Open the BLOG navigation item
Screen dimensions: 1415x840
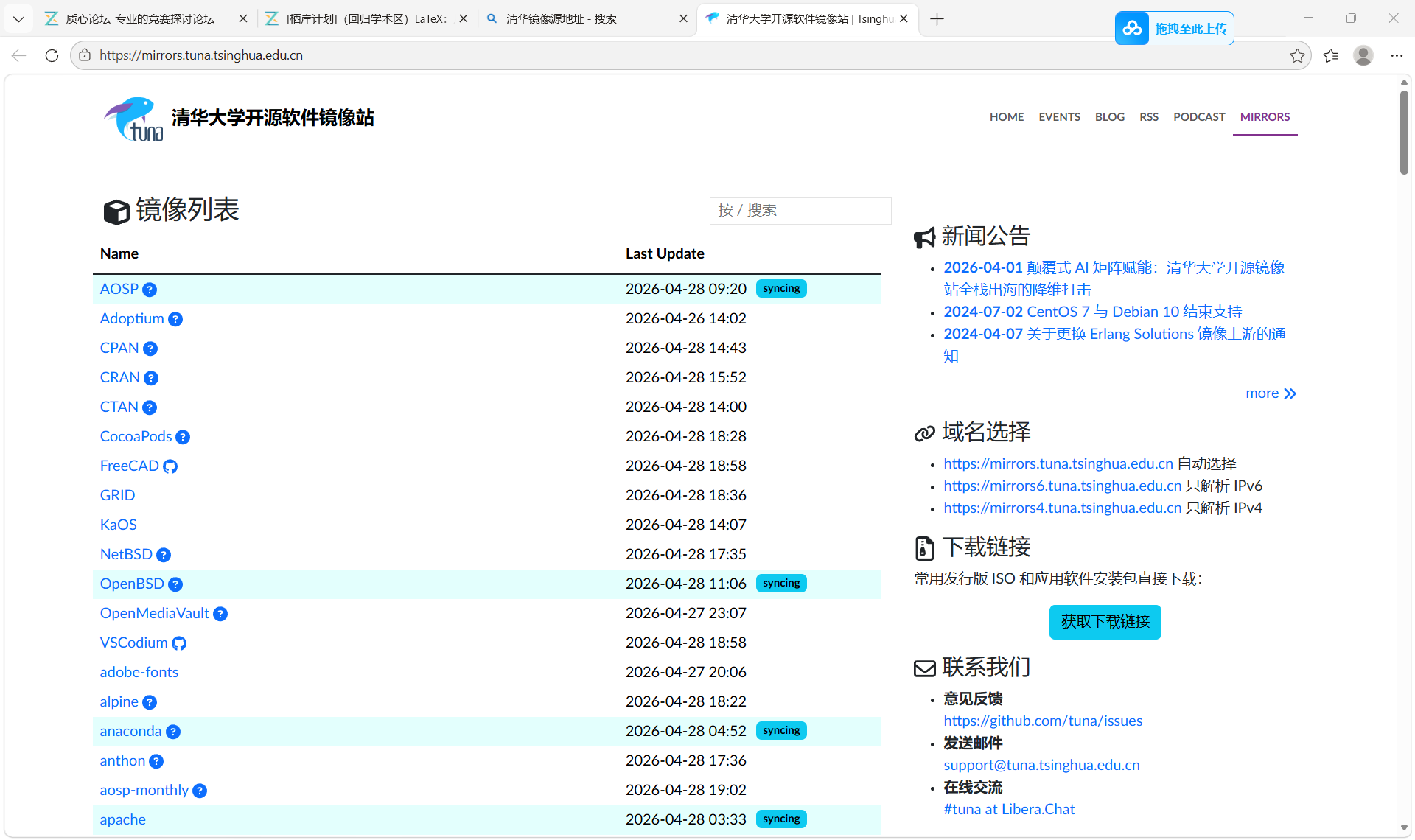pyautogui.click(x=1110, y=117)
